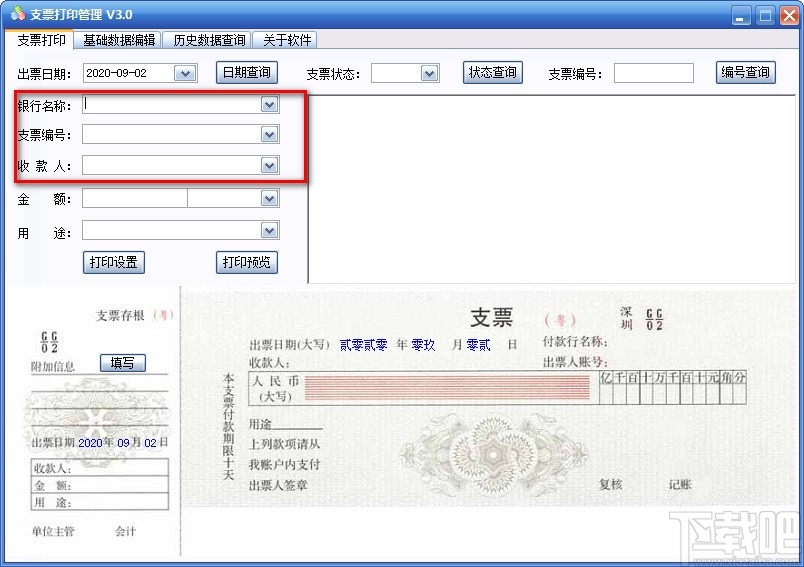The height and width of the screenshot is (567, 804).
Task: Open the 基础数据编辑 tab
Action: 118,40
